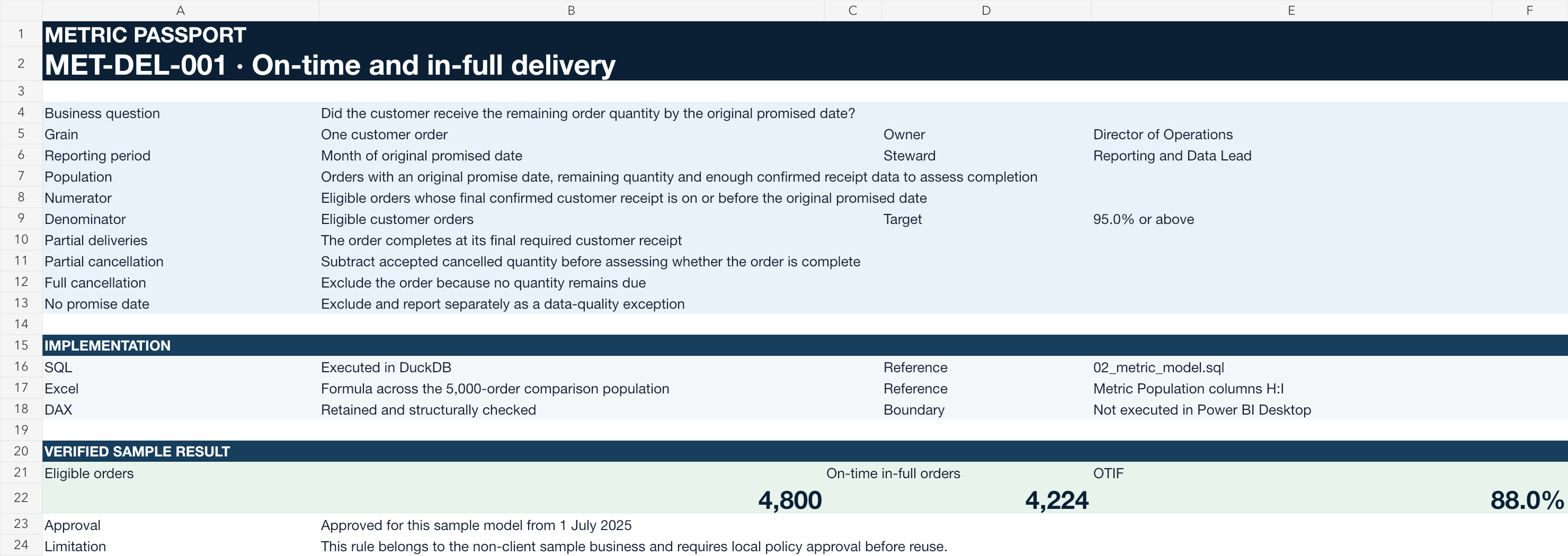Select column A header
This screenshot has height=556, width=1568.
coord(180,11)
